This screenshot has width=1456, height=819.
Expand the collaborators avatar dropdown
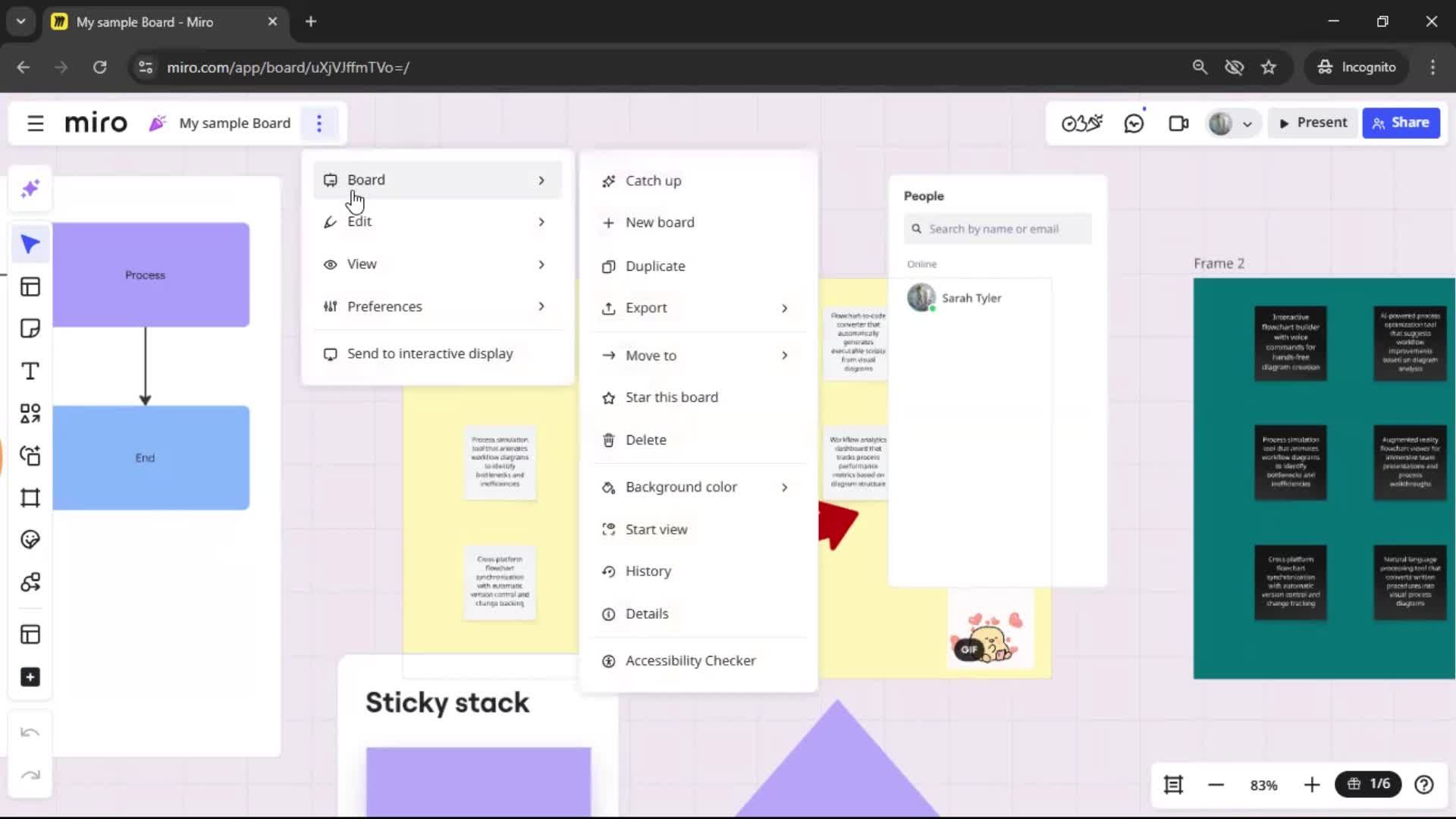pos(1247,124)
